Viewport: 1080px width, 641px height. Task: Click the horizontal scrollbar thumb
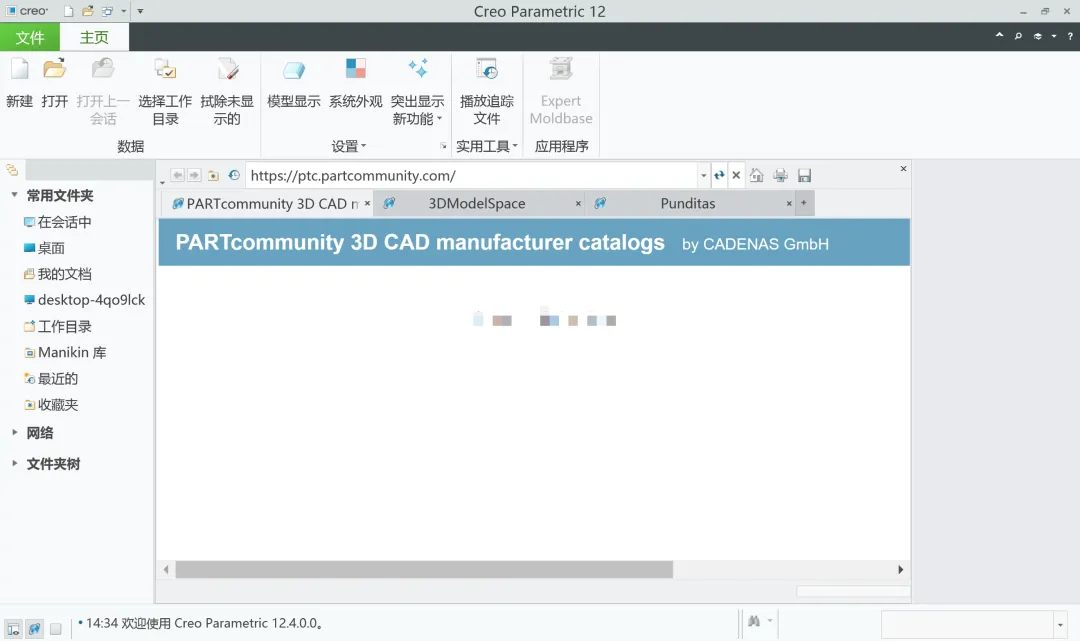(424, 569)
